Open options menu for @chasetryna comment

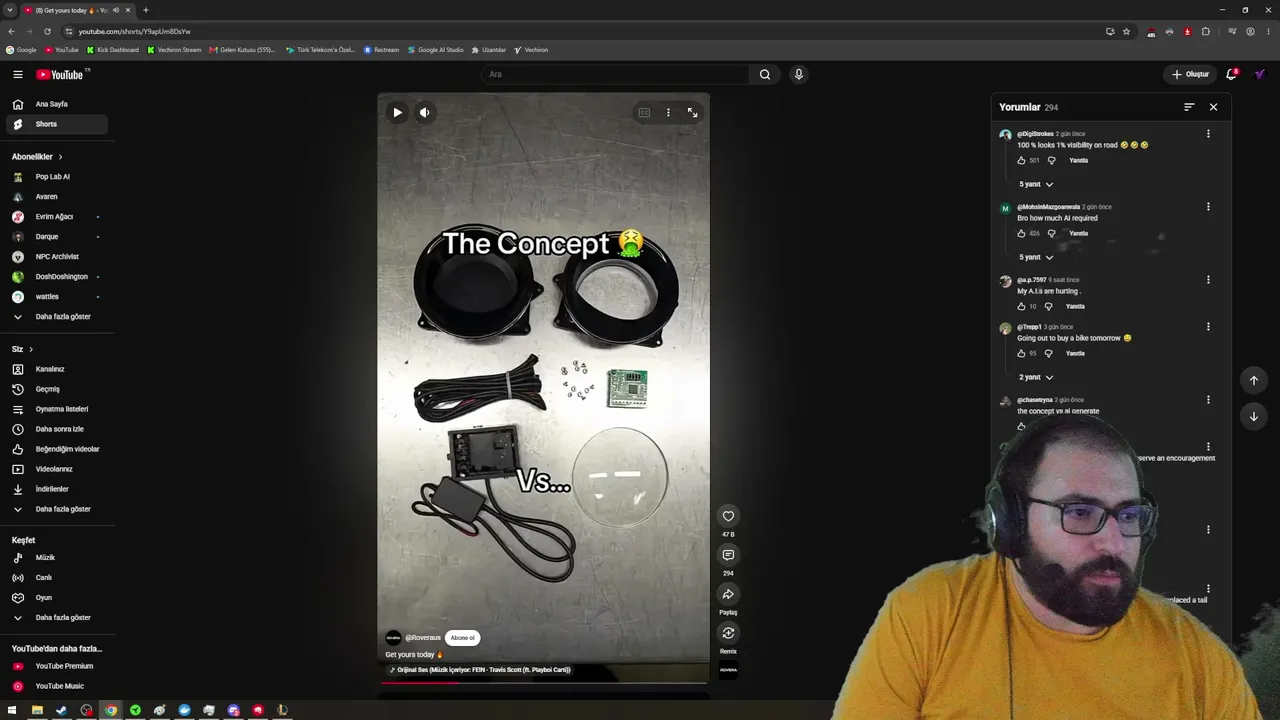[1208, 400]
